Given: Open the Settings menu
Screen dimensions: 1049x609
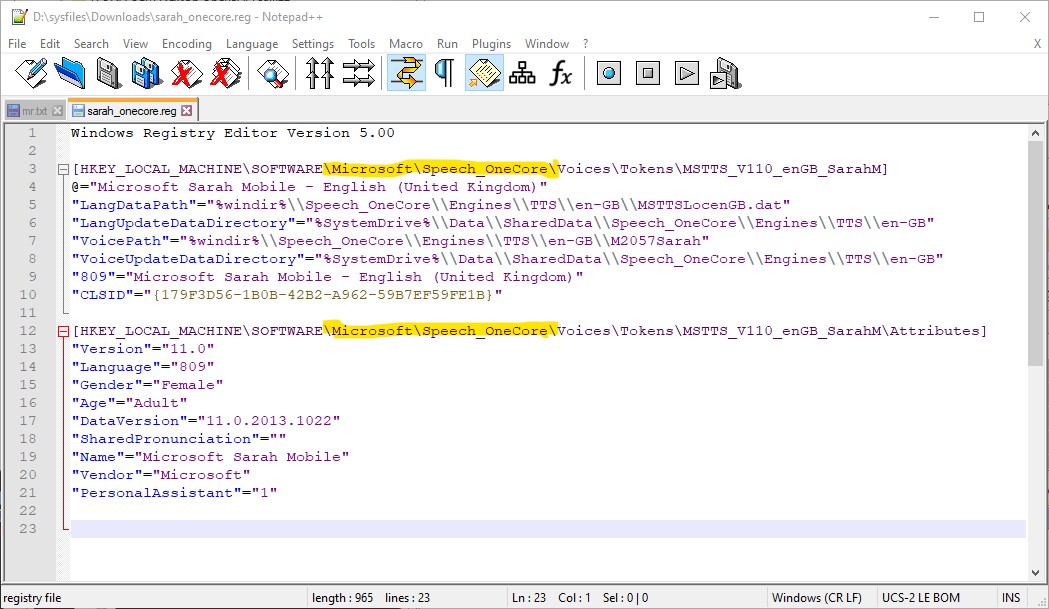Looking at the screenshot, I should 312,44.
